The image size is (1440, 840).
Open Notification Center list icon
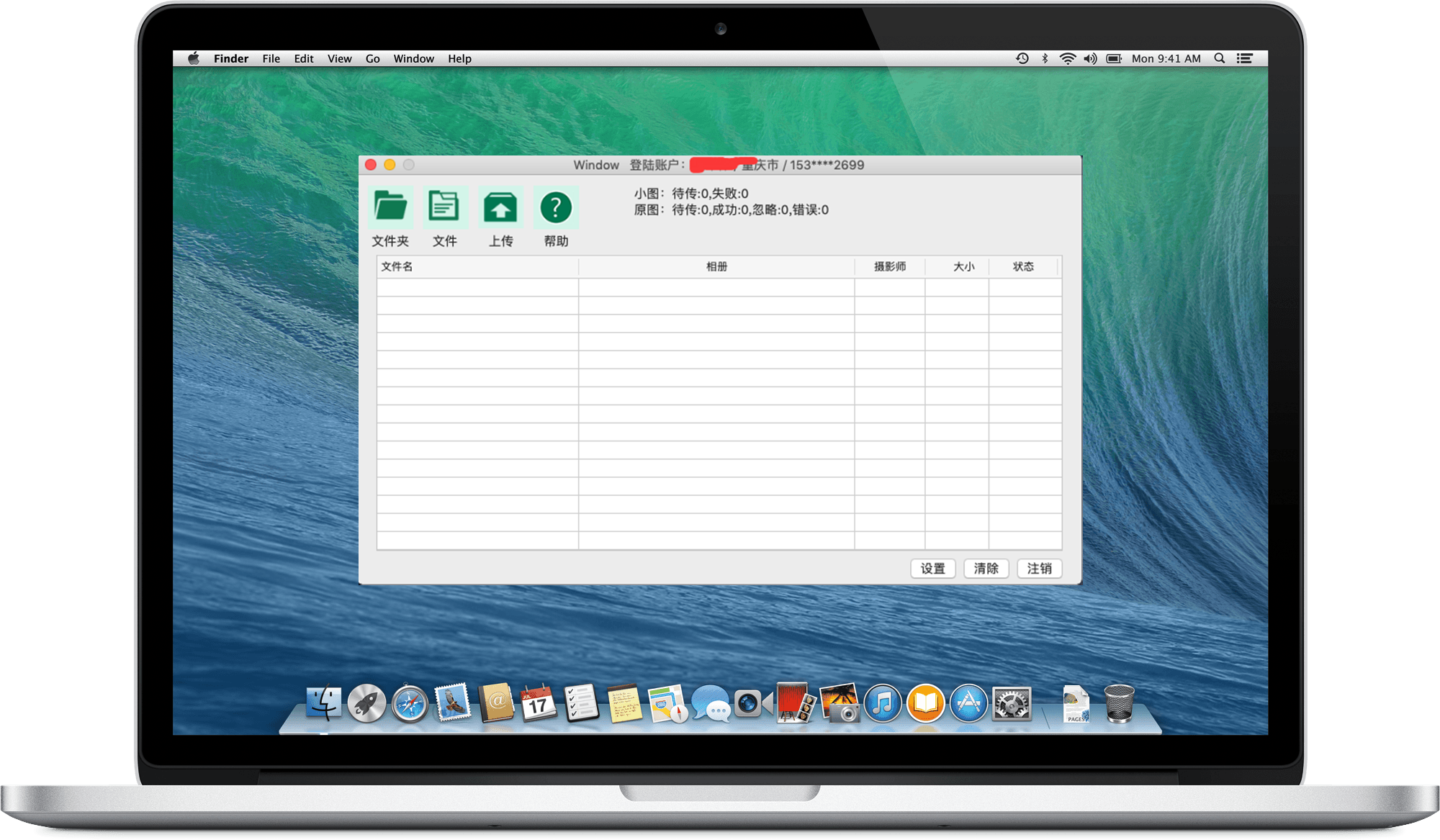point(1244,58)
